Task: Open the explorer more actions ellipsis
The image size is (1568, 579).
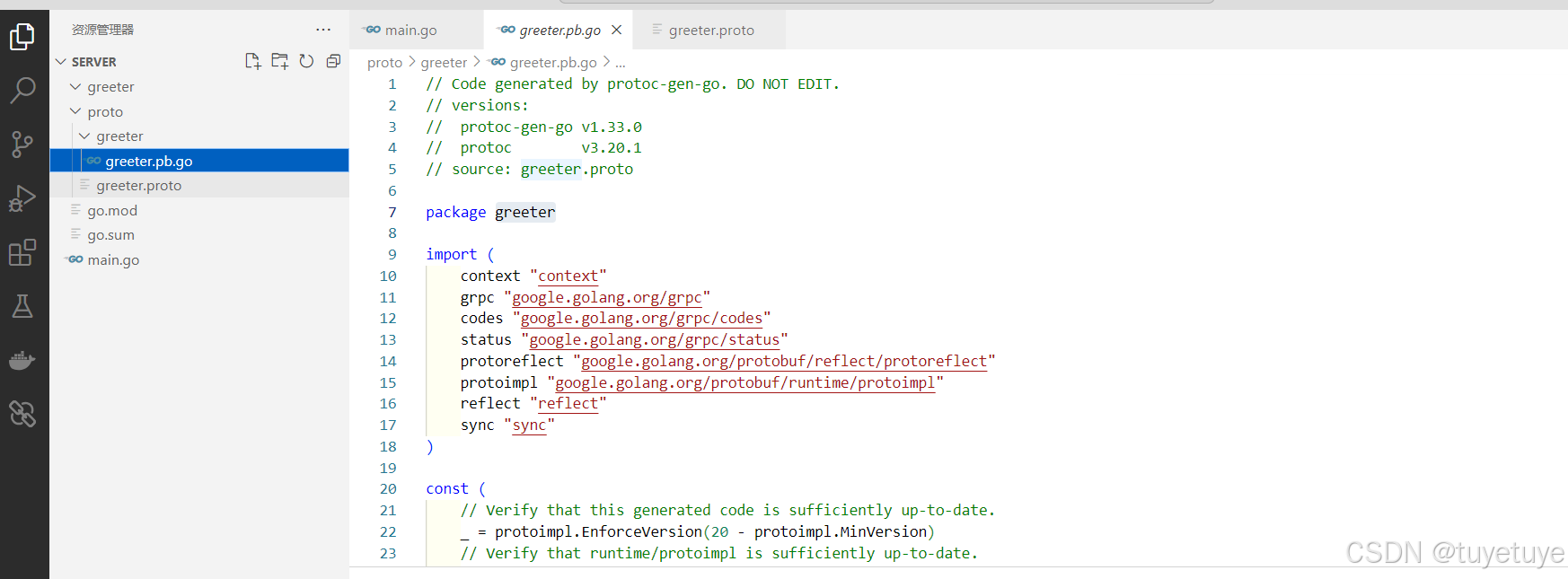Action: [x=323, y=30]
